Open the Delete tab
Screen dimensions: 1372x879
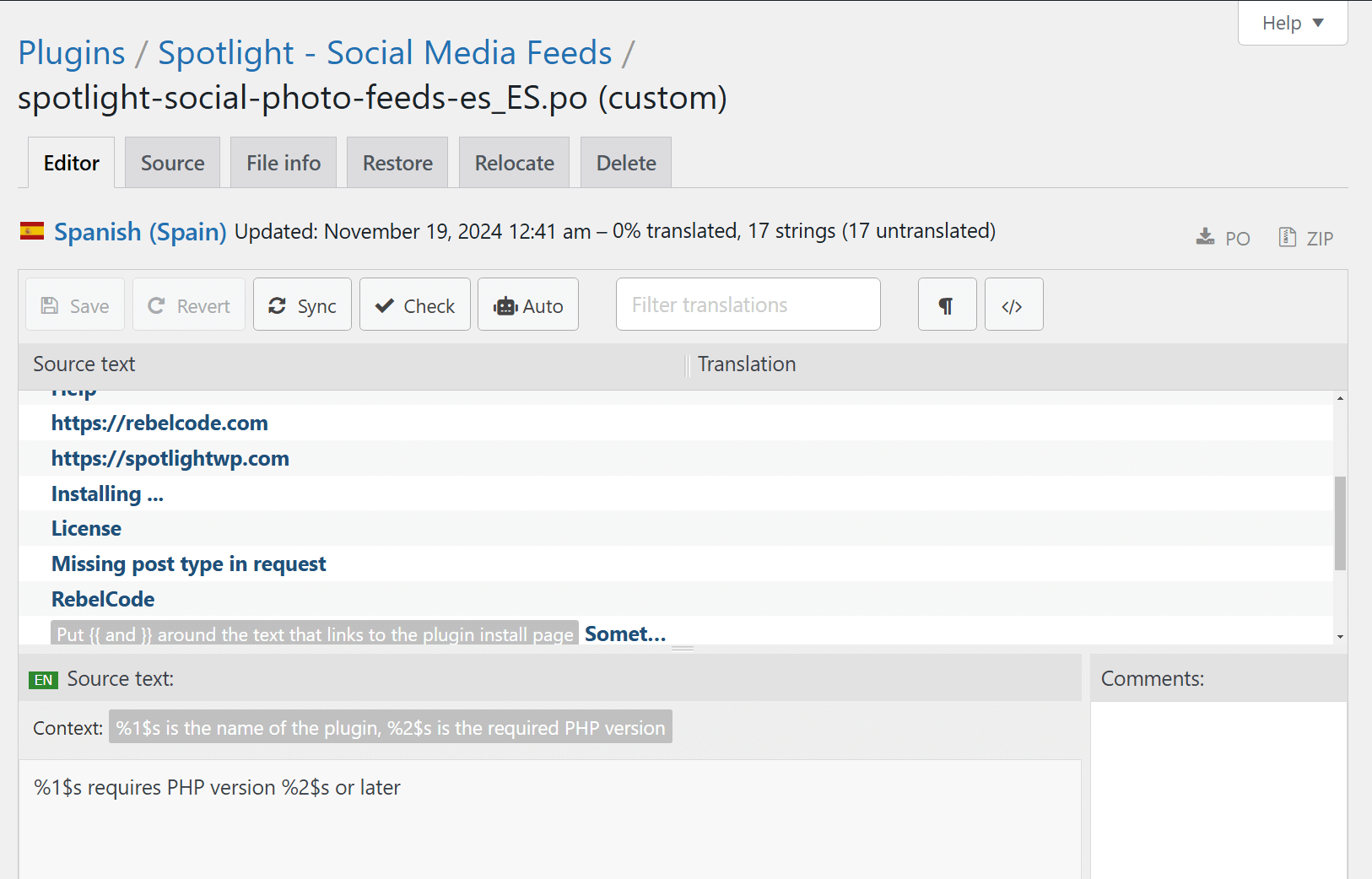click(626, 163)
